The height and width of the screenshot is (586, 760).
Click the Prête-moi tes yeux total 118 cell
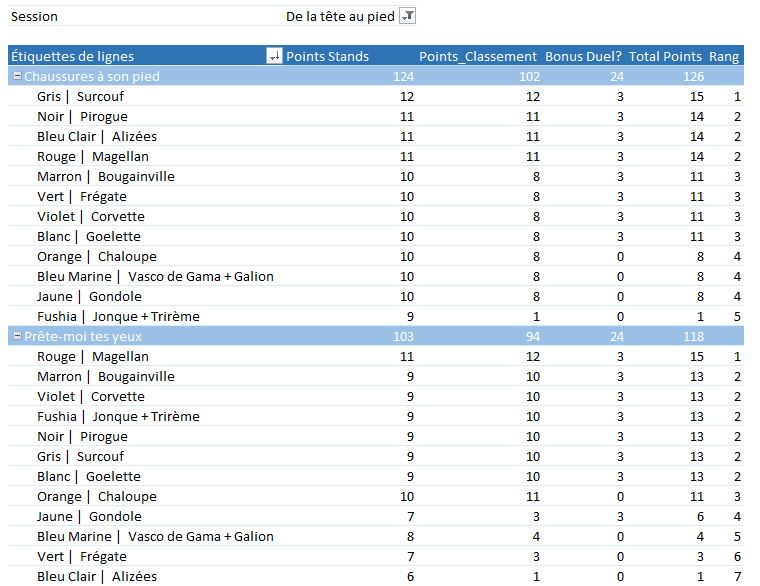click(x=691, y=336)
